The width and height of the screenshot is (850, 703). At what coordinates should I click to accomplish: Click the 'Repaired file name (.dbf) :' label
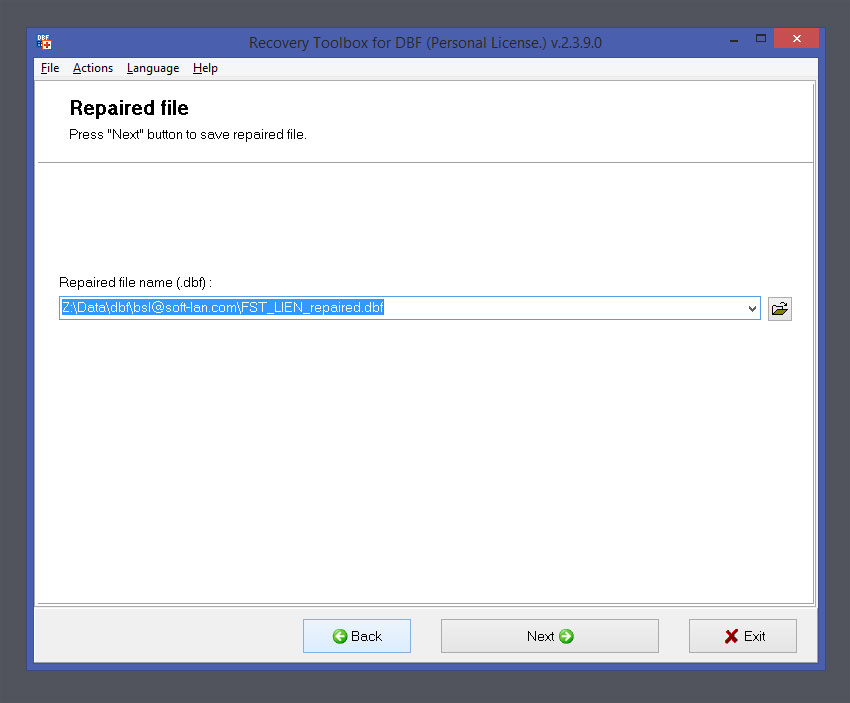pos(135,282)
